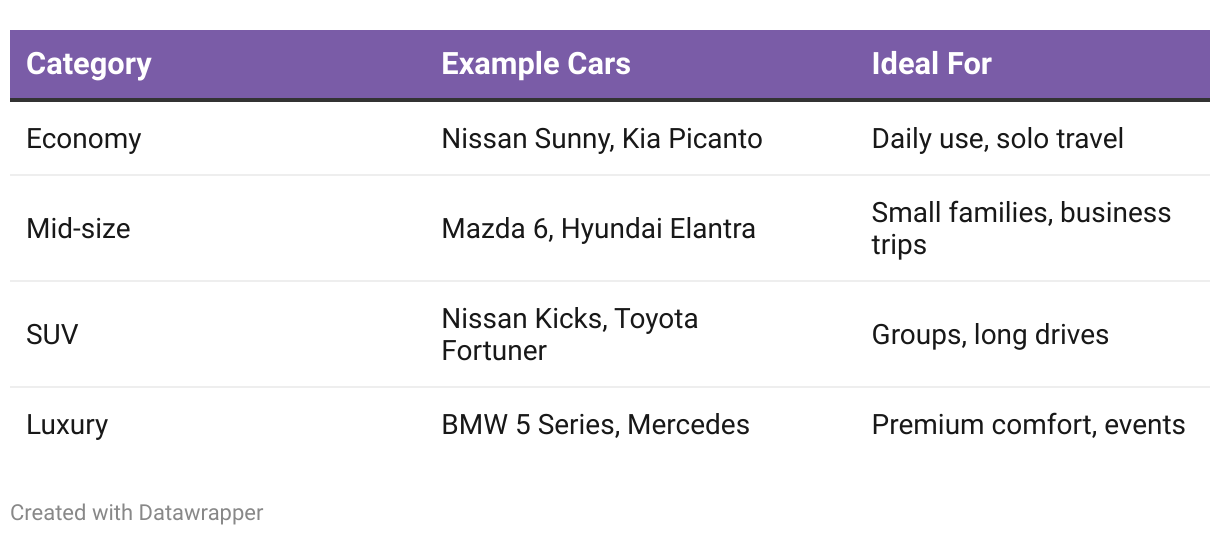Image resolution: width=1220 pixels, height=536 pixels.
Task: Click the Ideal For column header
Action: tap(931, 64)
